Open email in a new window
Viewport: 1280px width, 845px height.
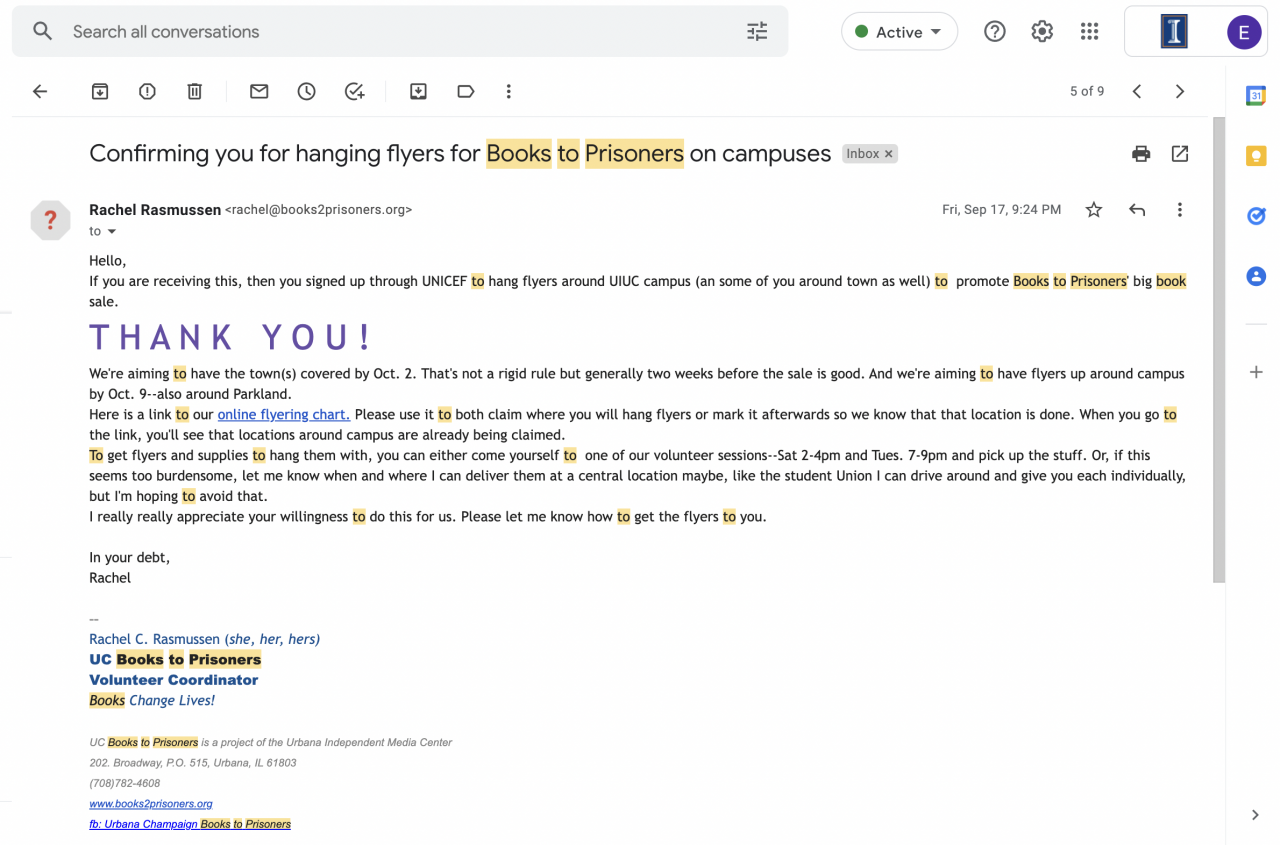(x=1180, y=154)
